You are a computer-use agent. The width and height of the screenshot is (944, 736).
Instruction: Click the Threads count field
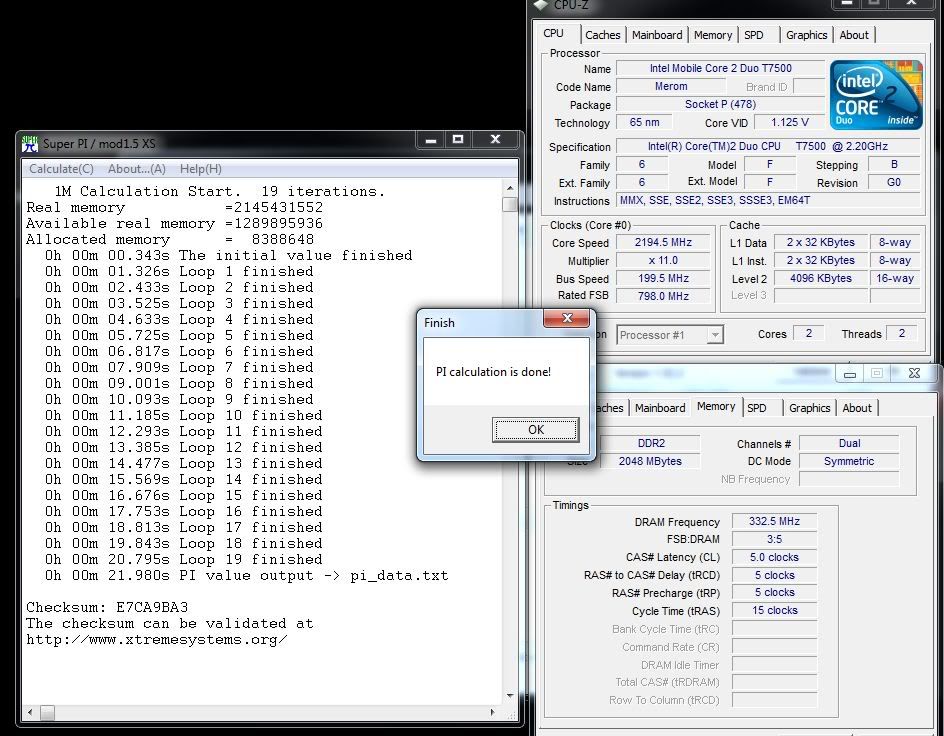coord(901,333)
